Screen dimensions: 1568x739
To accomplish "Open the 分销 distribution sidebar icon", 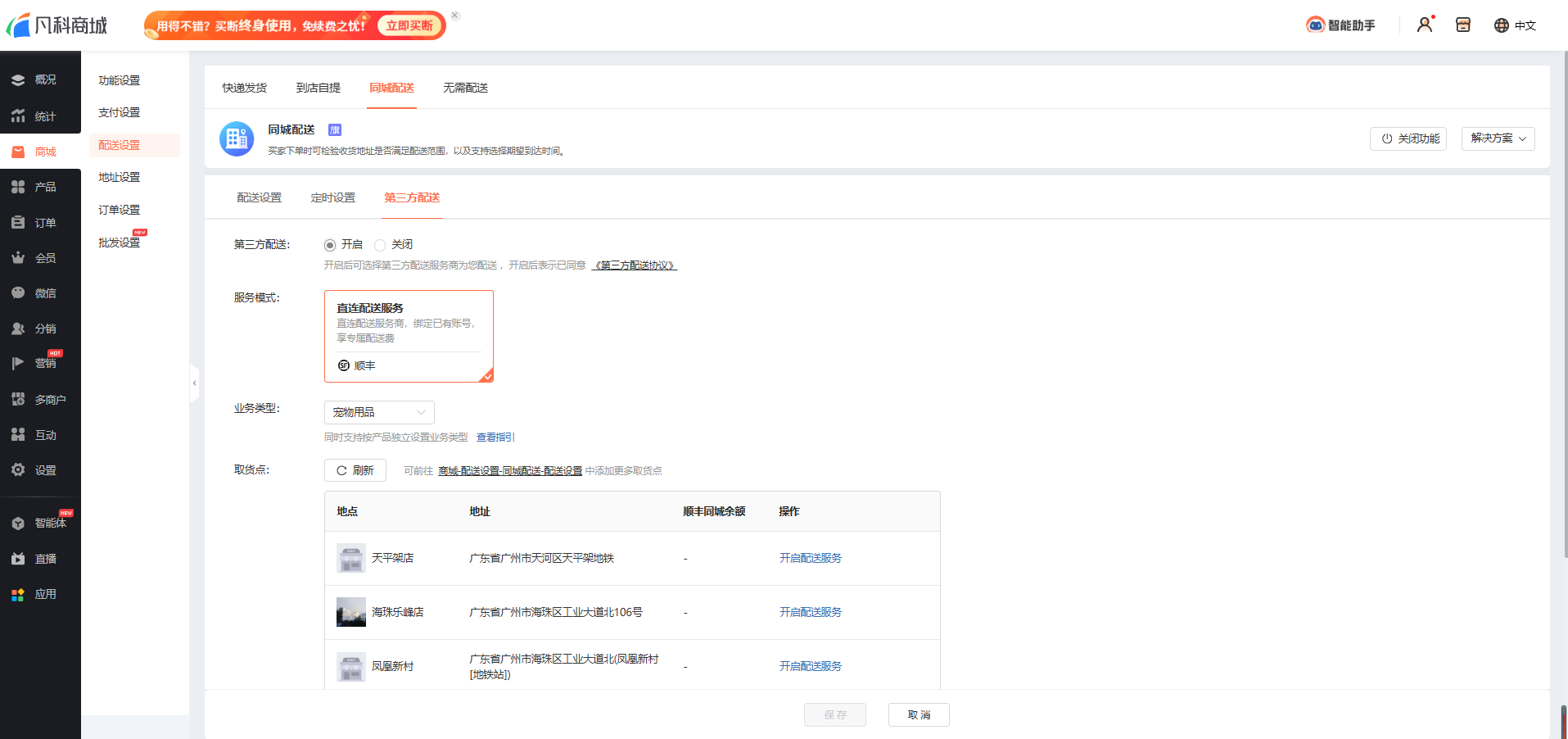I will [x=18, y=329].
